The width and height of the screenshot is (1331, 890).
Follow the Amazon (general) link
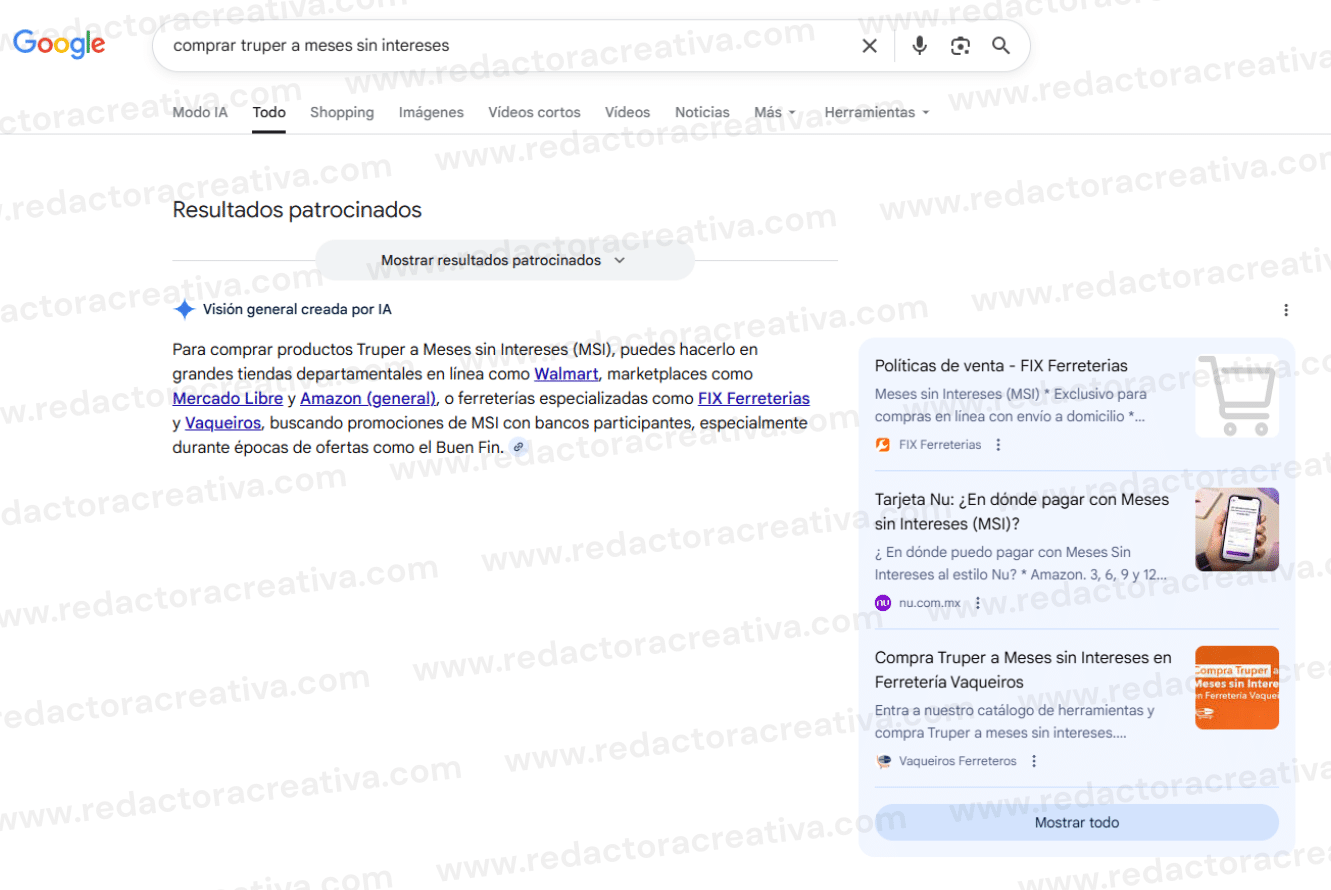point(368,398)
